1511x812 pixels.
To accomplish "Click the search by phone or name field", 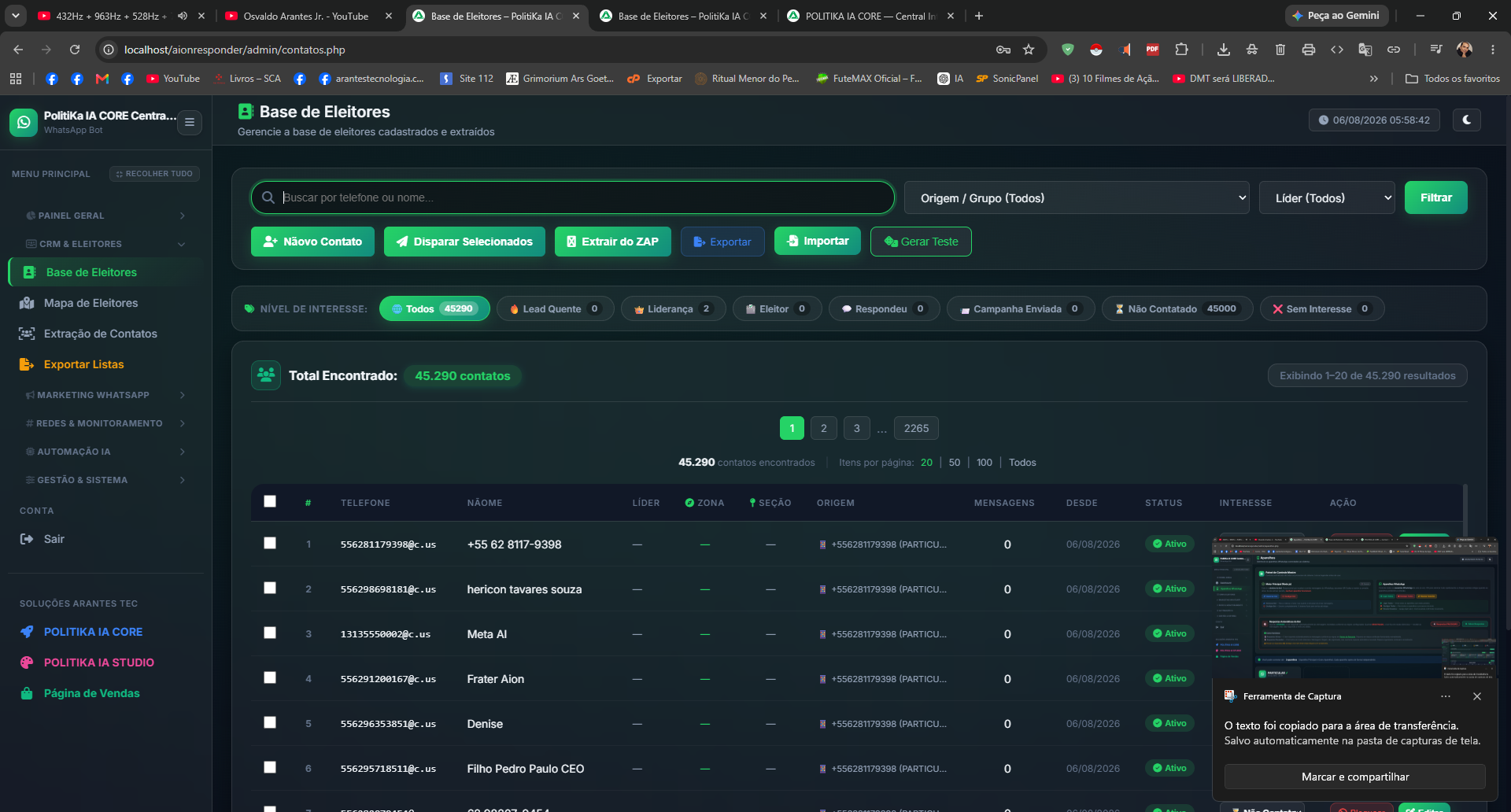I will tap(573, 197).
